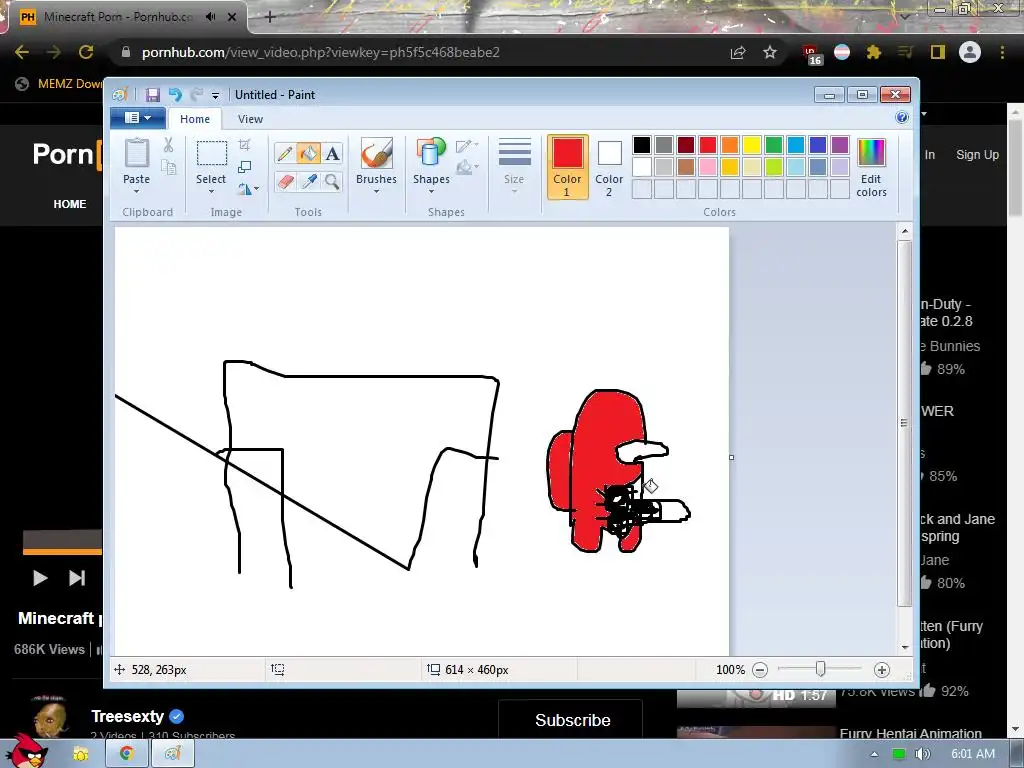Open a new Chrome tab
This screenshot has height=768, width=1024.
click(x=270, y=18)
